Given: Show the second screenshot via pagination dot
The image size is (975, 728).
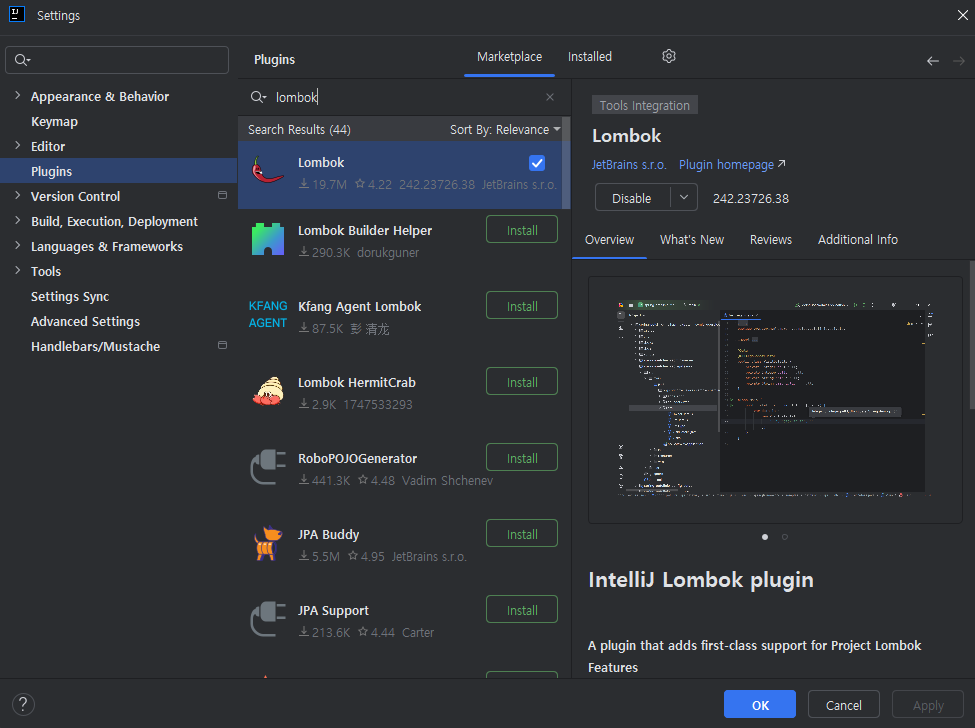Looking at the screenshot, I should [785, 537].
